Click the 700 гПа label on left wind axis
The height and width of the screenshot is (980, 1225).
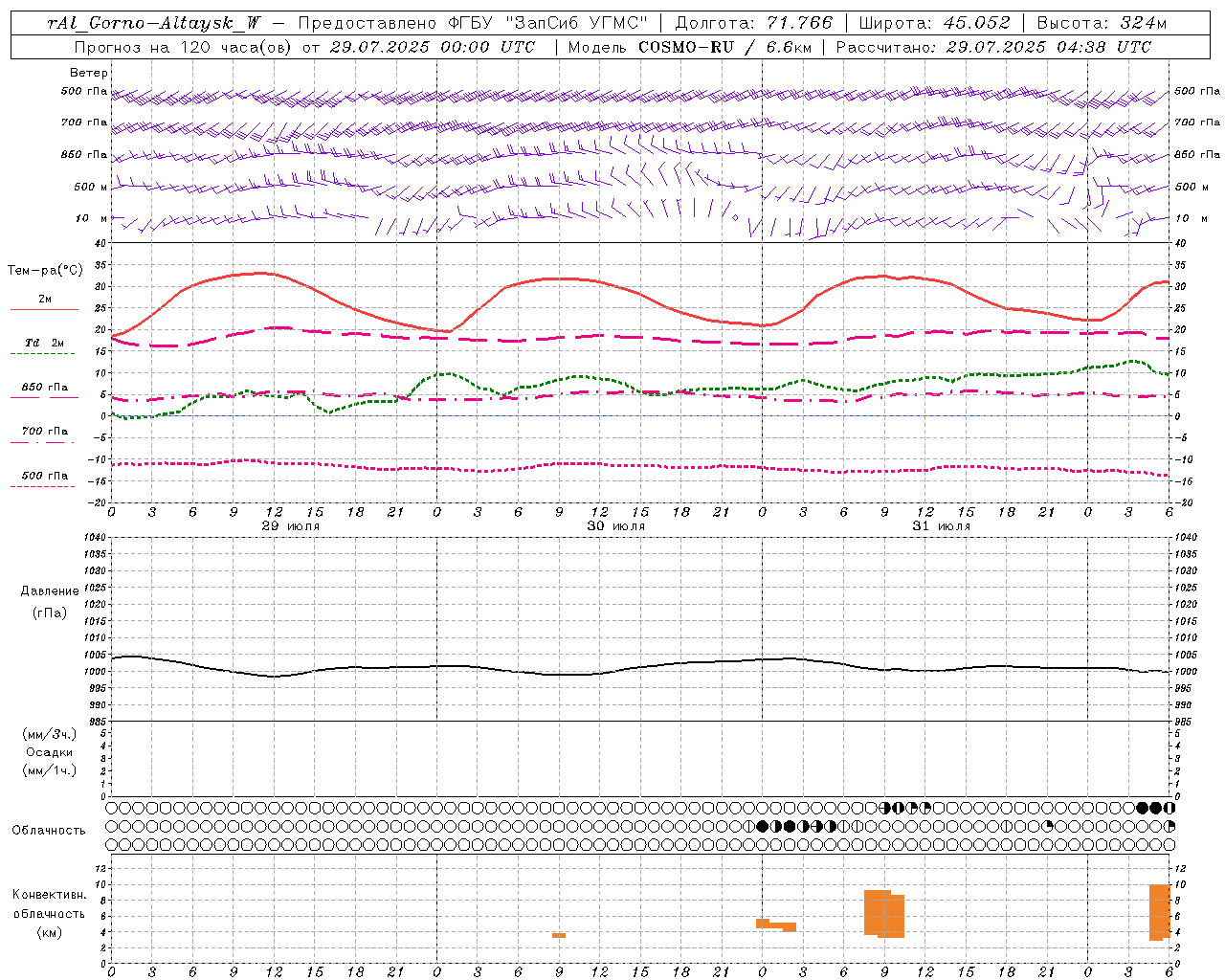pyautogui.click(x=83, y=122)
